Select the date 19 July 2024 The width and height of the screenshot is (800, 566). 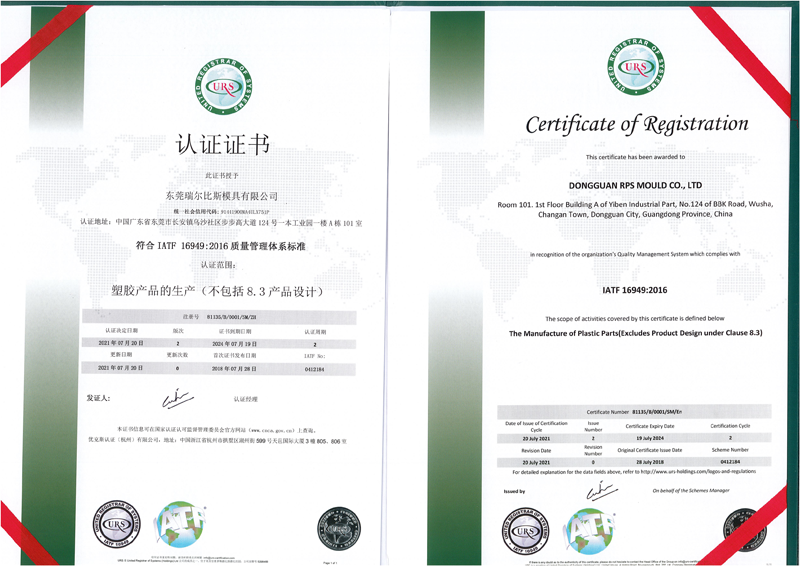[x=650, y=438]
